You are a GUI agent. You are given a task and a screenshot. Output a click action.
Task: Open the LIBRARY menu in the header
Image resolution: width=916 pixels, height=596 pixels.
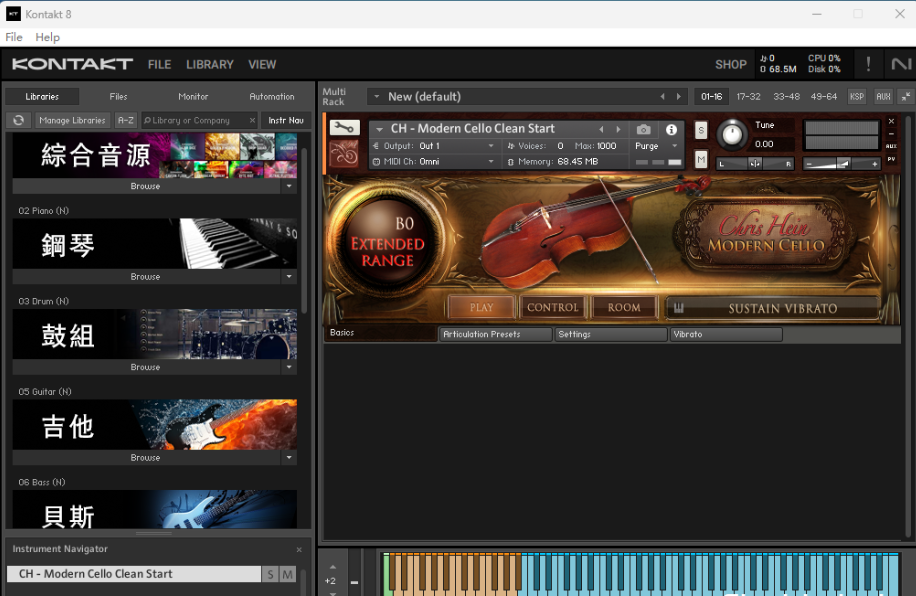pyautogui.click(x=210, y=64)
